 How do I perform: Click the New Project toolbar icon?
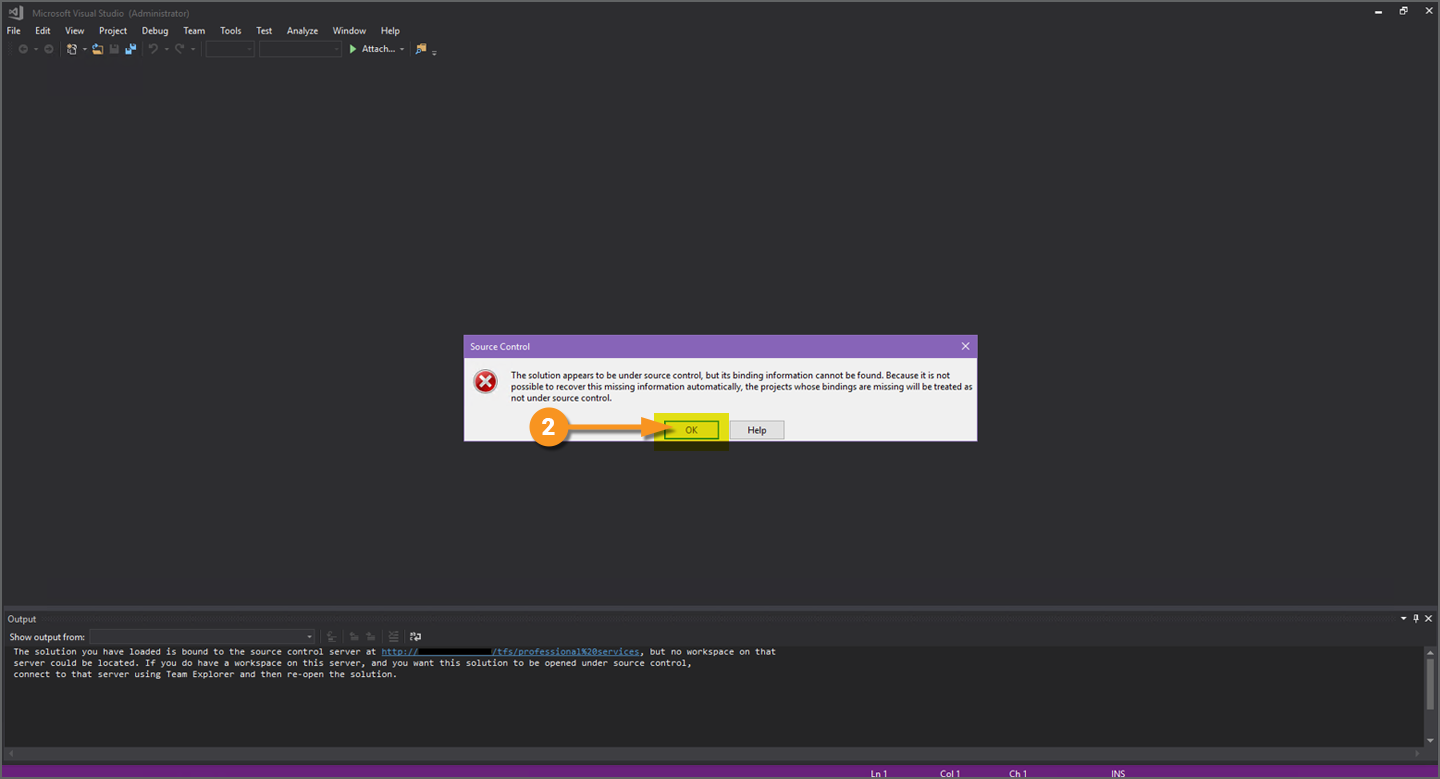coord(72,49)
